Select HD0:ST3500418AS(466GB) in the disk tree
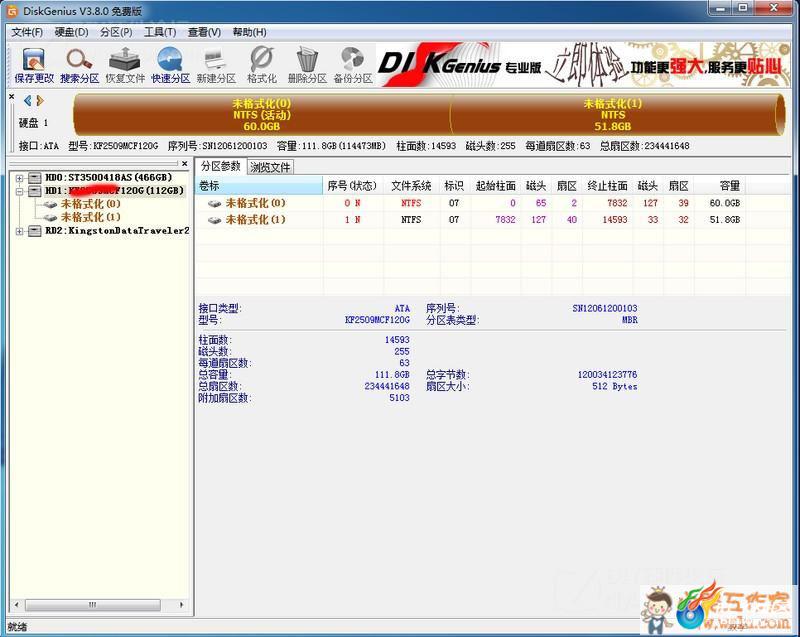800x637 pixels. click(x=109, y=177)
